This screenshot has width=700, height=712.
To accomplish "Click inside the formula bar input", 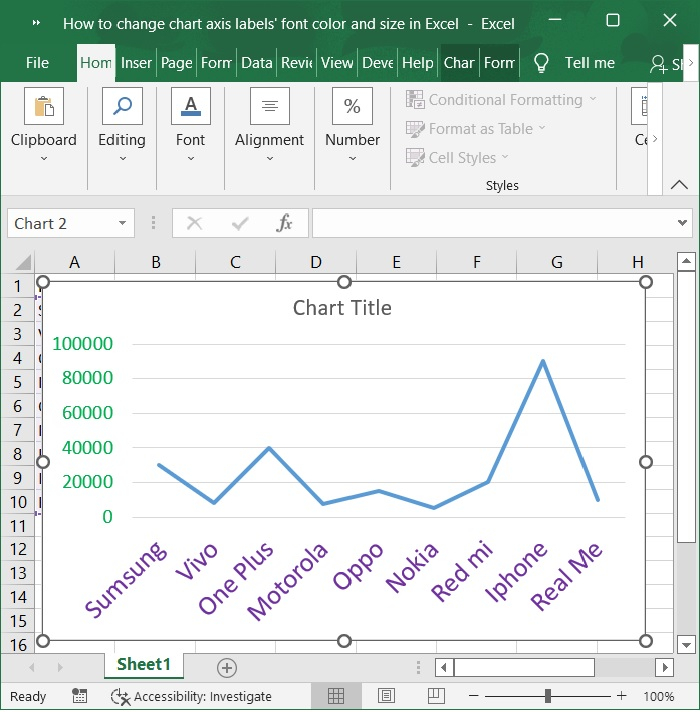I will coord(493,223).
